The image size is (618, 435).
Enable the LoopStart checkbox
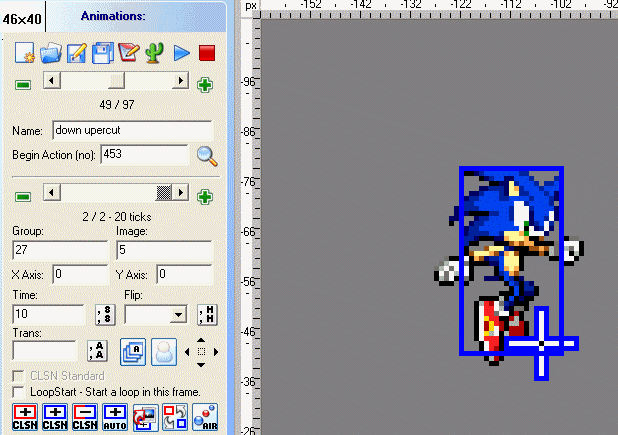coord(18,392)
